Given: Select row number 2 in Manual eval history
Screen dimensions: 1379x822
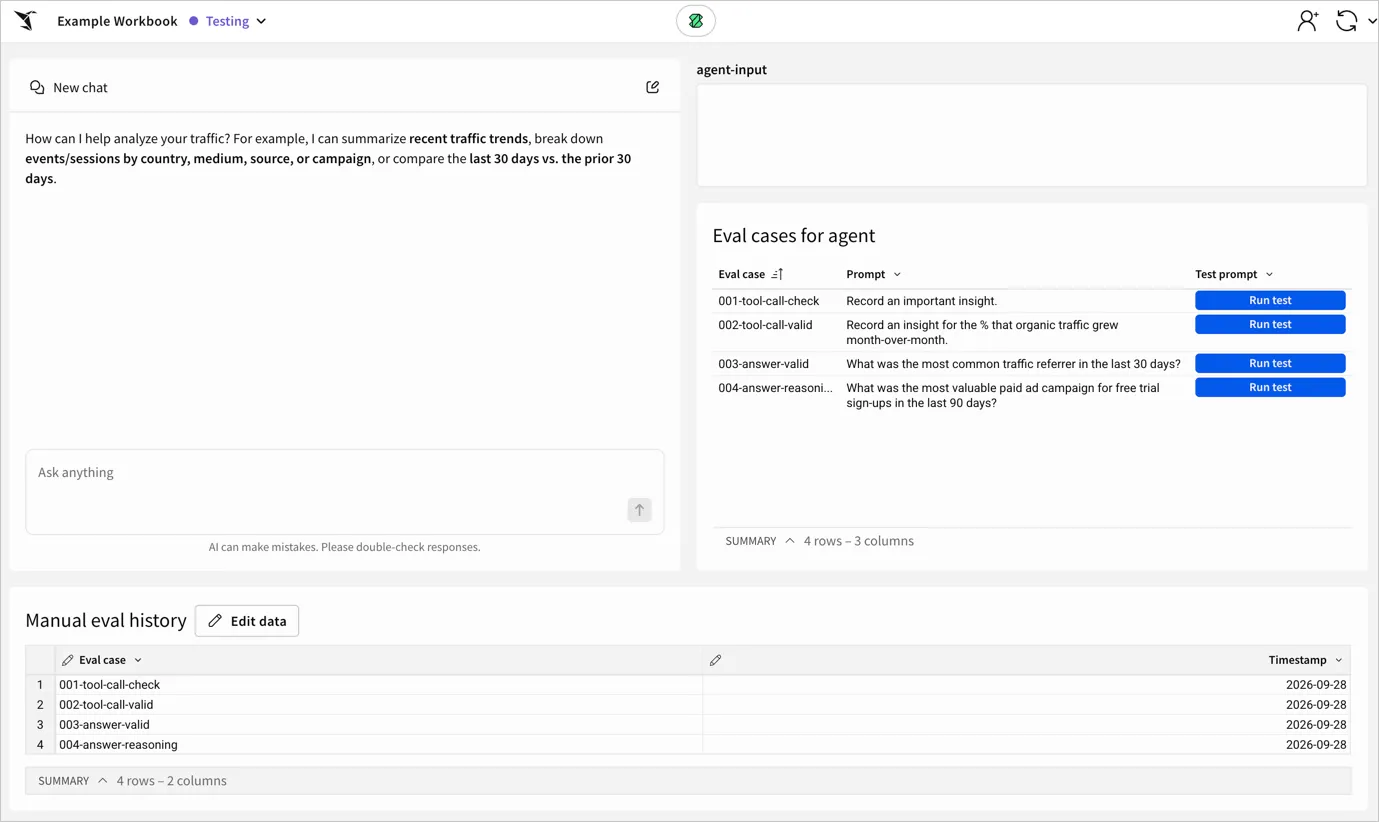Looking at the screenshot, I should [40, 705].
